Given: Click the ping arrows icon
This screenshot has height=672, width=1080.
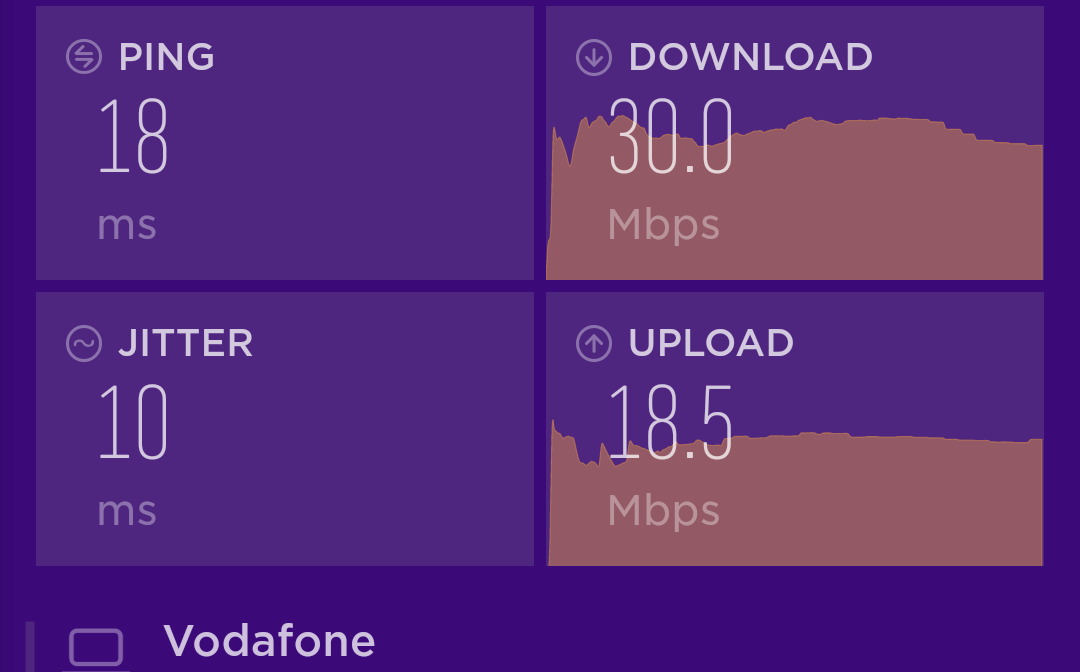Looking at the screenshot, I should point(84,56).
